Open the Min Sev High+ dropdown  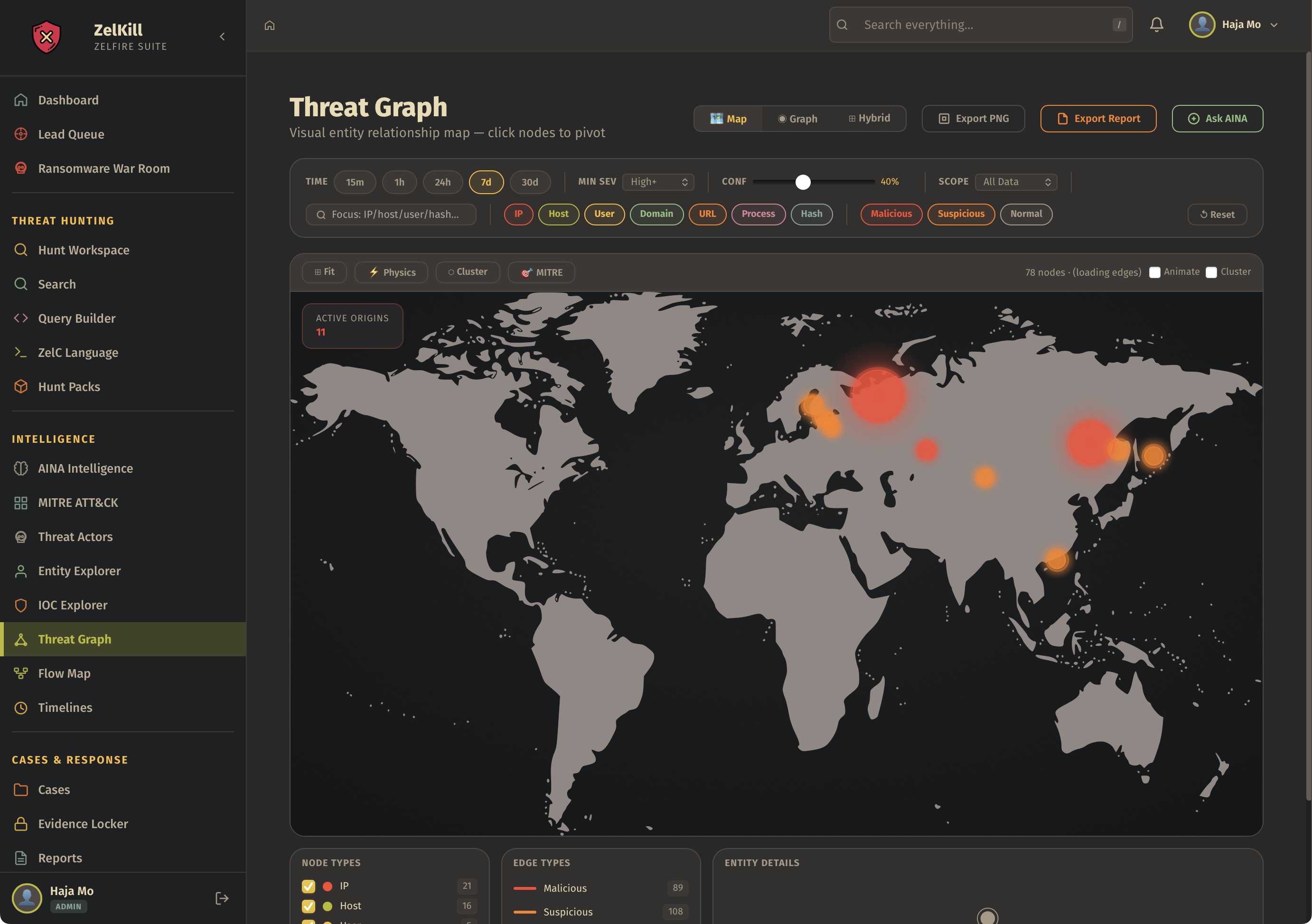[658, 182]
